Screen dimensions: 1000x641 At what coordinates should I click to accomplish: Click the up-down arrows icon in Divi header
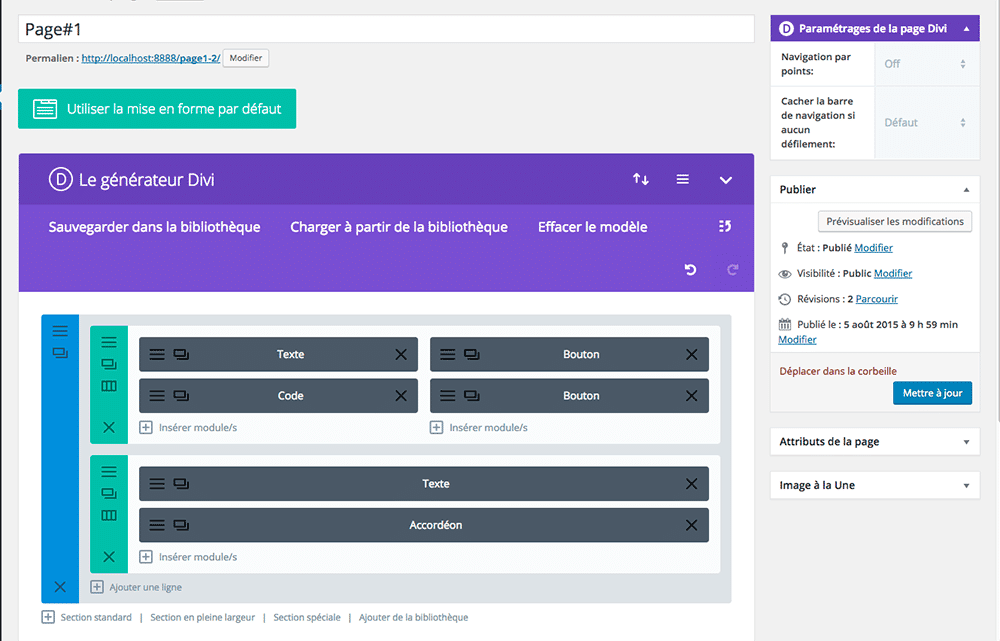[x=641, y=180]
